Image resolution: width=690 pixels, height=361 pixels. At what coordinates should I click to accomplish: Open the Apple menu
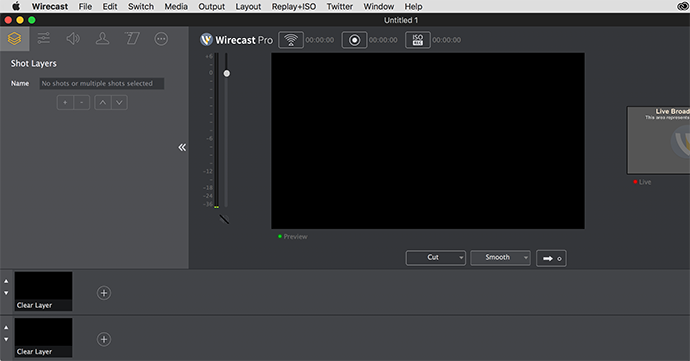point(16,6)
